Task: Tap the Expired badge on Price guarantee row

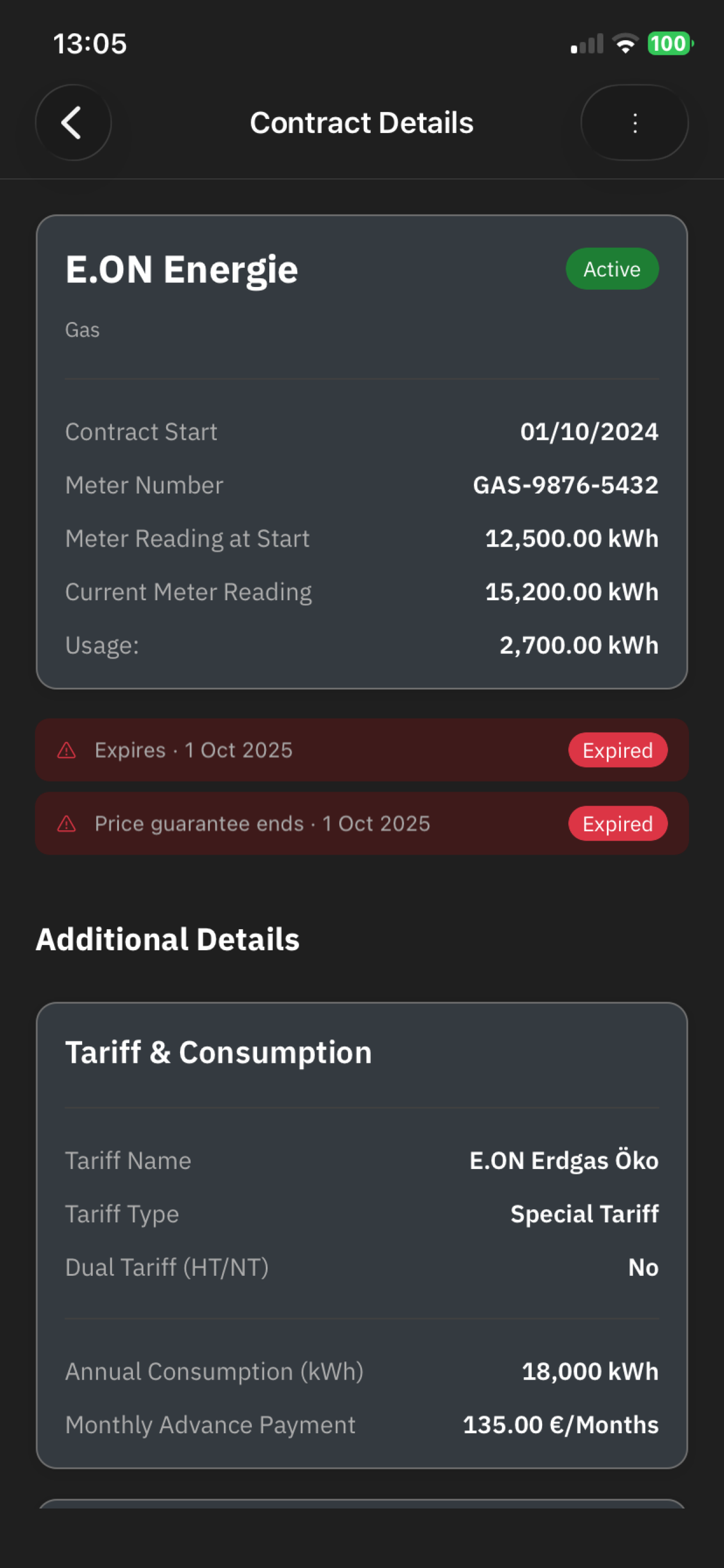Action: point(617,824)
